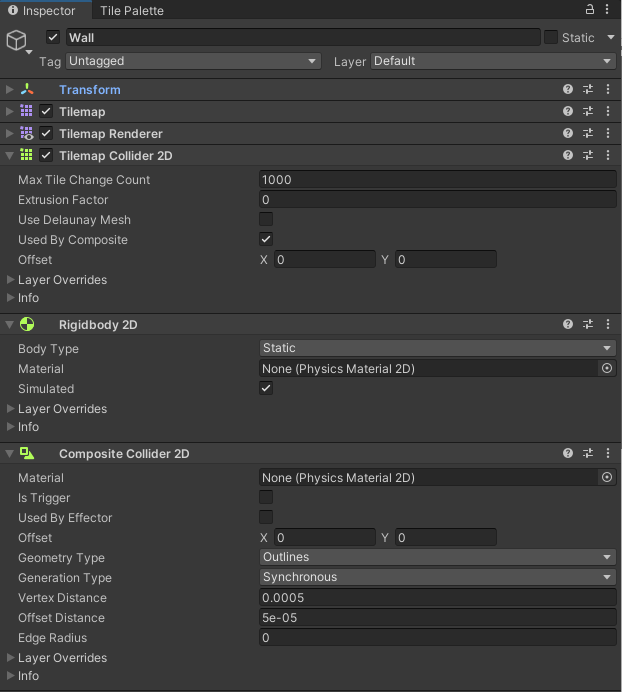Edit the Max Tile Change Count field

[x=437, y=180]
